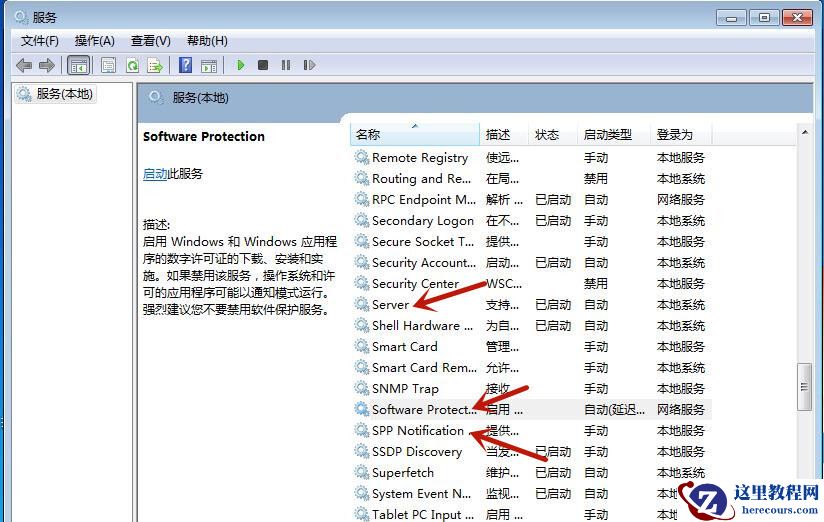Toggle the action pane toolbar icon
Screen dimensions: 824x522
[209, 65]
